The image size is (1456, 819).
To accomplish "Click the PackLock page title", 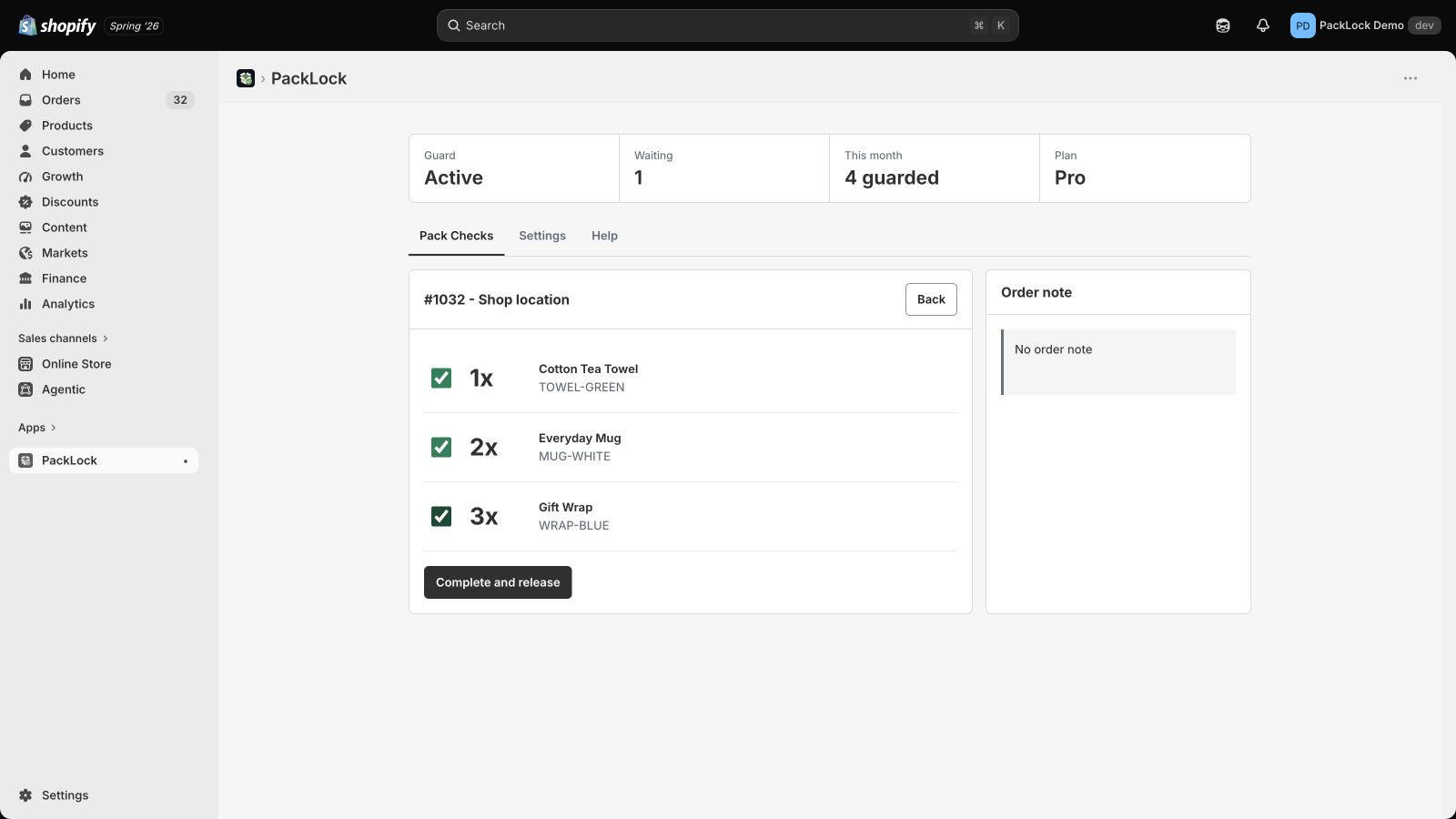I will pos(308,78).
